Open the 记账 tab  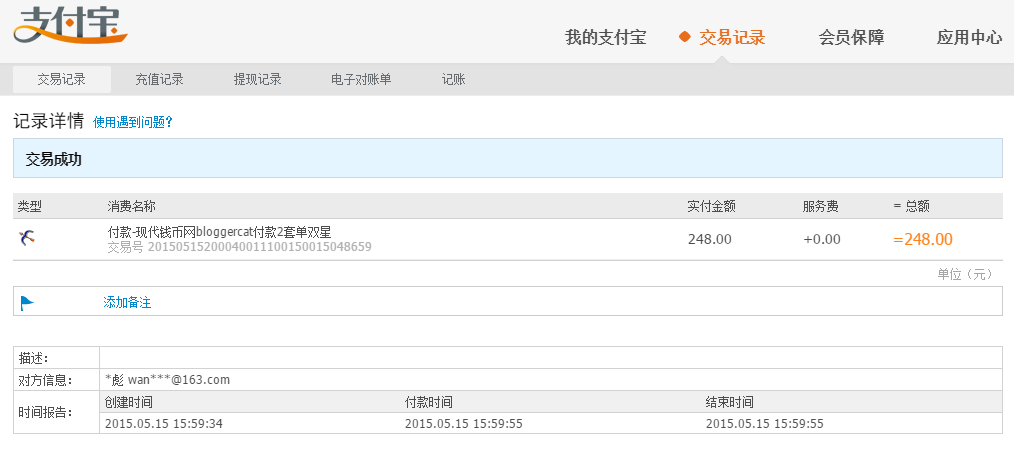[x=453, y=80]
